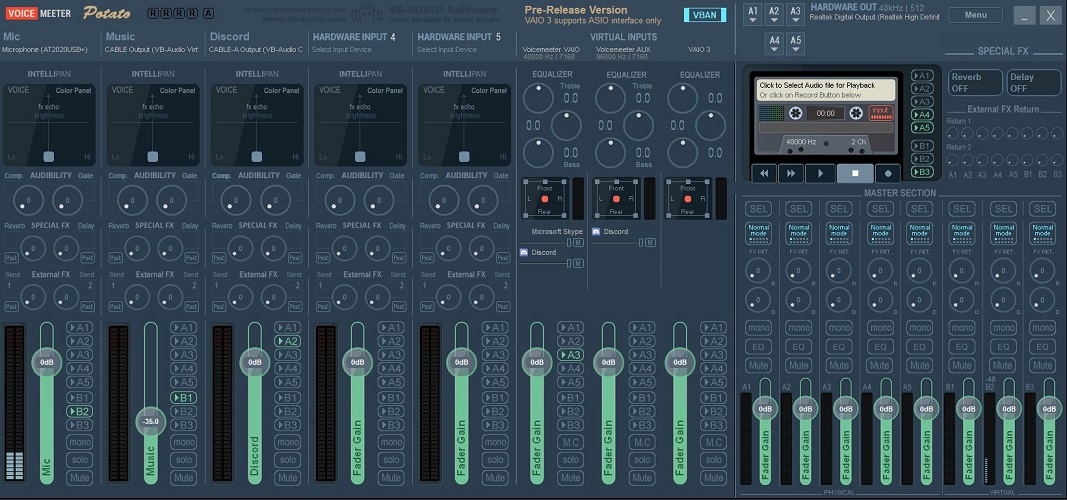Screen dimensions: 1067x500
Task: Adjust Voicemeeter VAIO Treble equalizer knob
Action: tap(538, 98)
